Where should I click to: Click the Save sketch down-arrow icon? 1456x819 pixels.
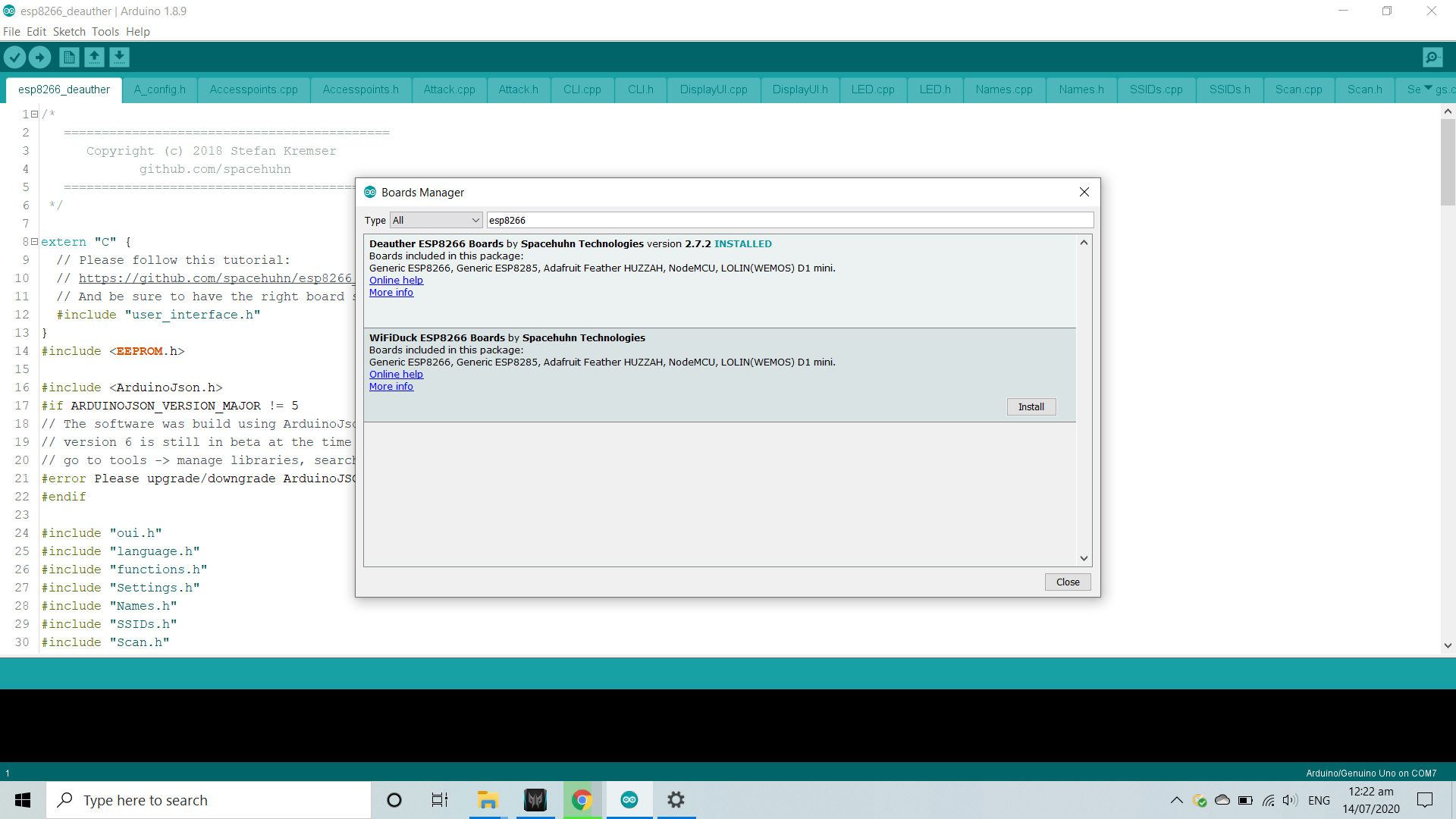coord(119,57)
